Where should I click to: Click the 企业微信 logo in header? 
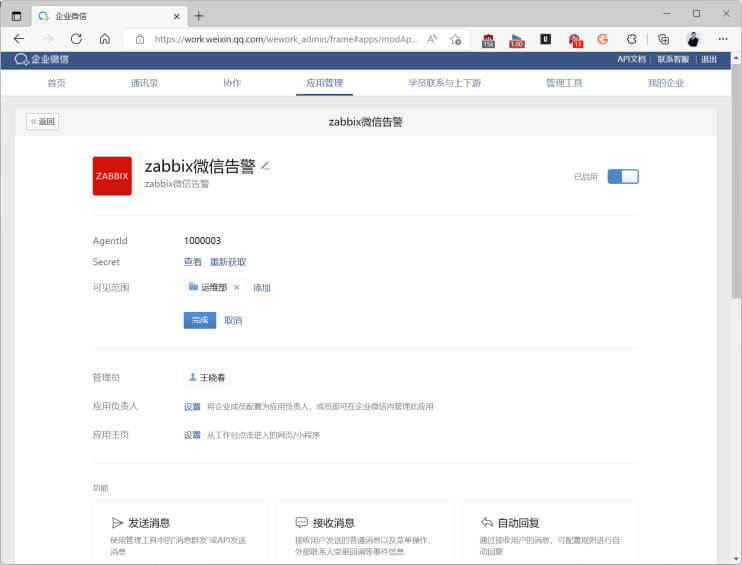(42, 59)
